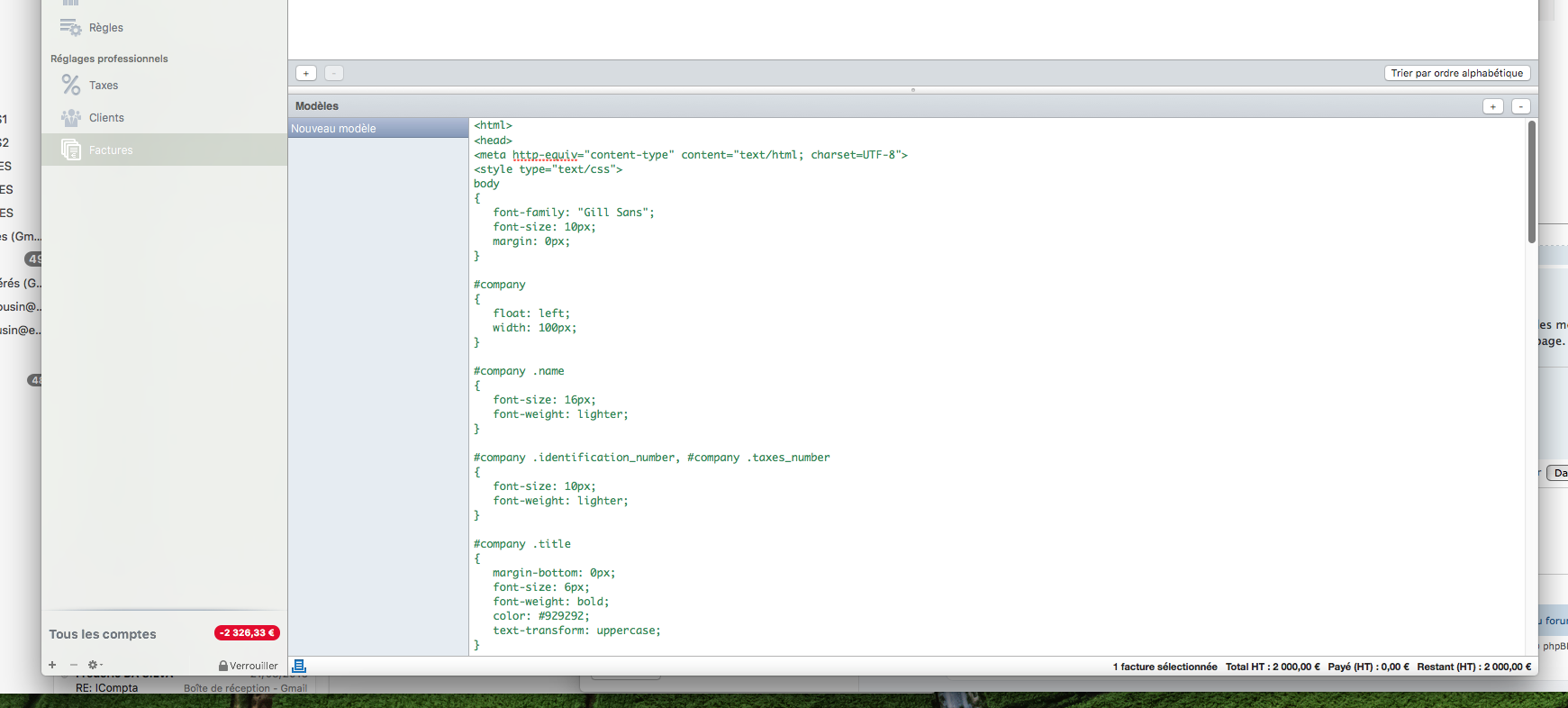Add a new account with plus icon
The image size is (1568, 708).
(x=52, y=665)
